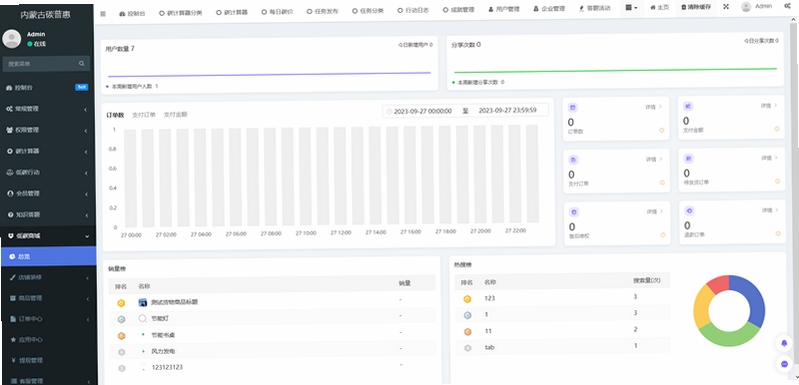The height and width of the screenshot is (385, 799).
Task: Click the 会员管理 user icon in sidebar
Action: [10, 194]
